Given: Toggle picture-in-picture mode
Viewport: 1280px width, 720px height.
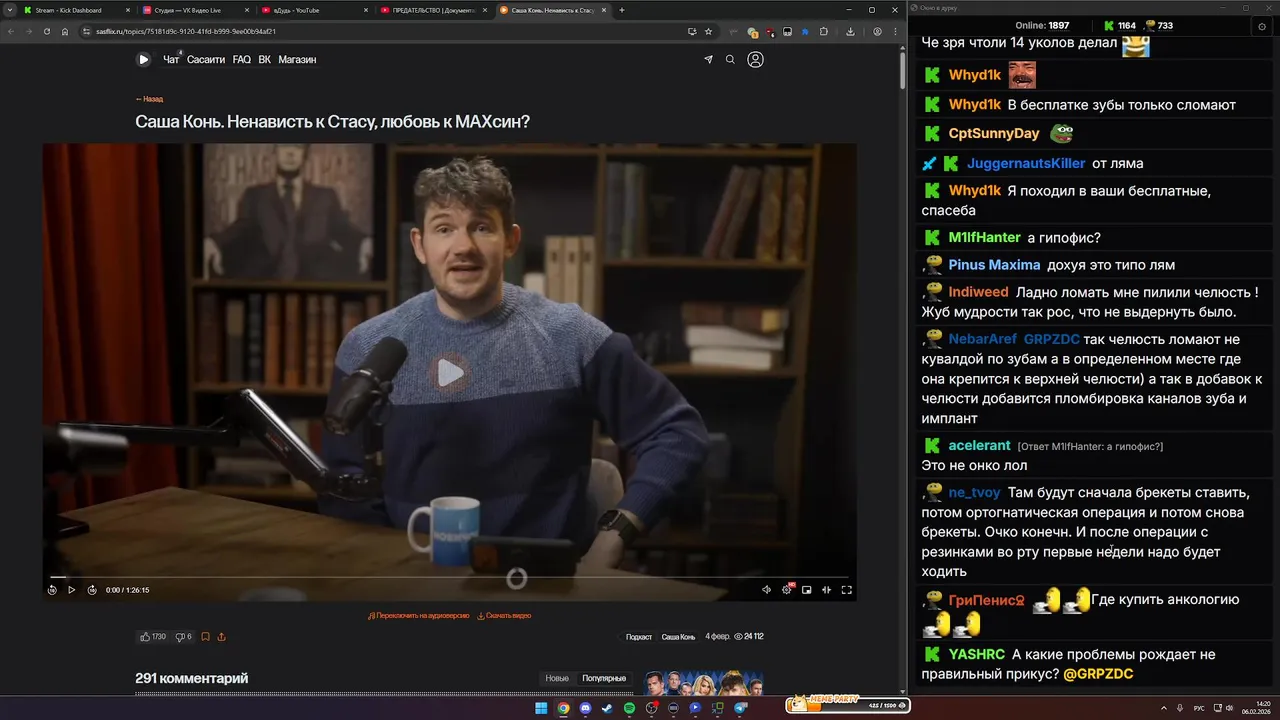Looking at the screenshot, I should (x=807, y=590).
